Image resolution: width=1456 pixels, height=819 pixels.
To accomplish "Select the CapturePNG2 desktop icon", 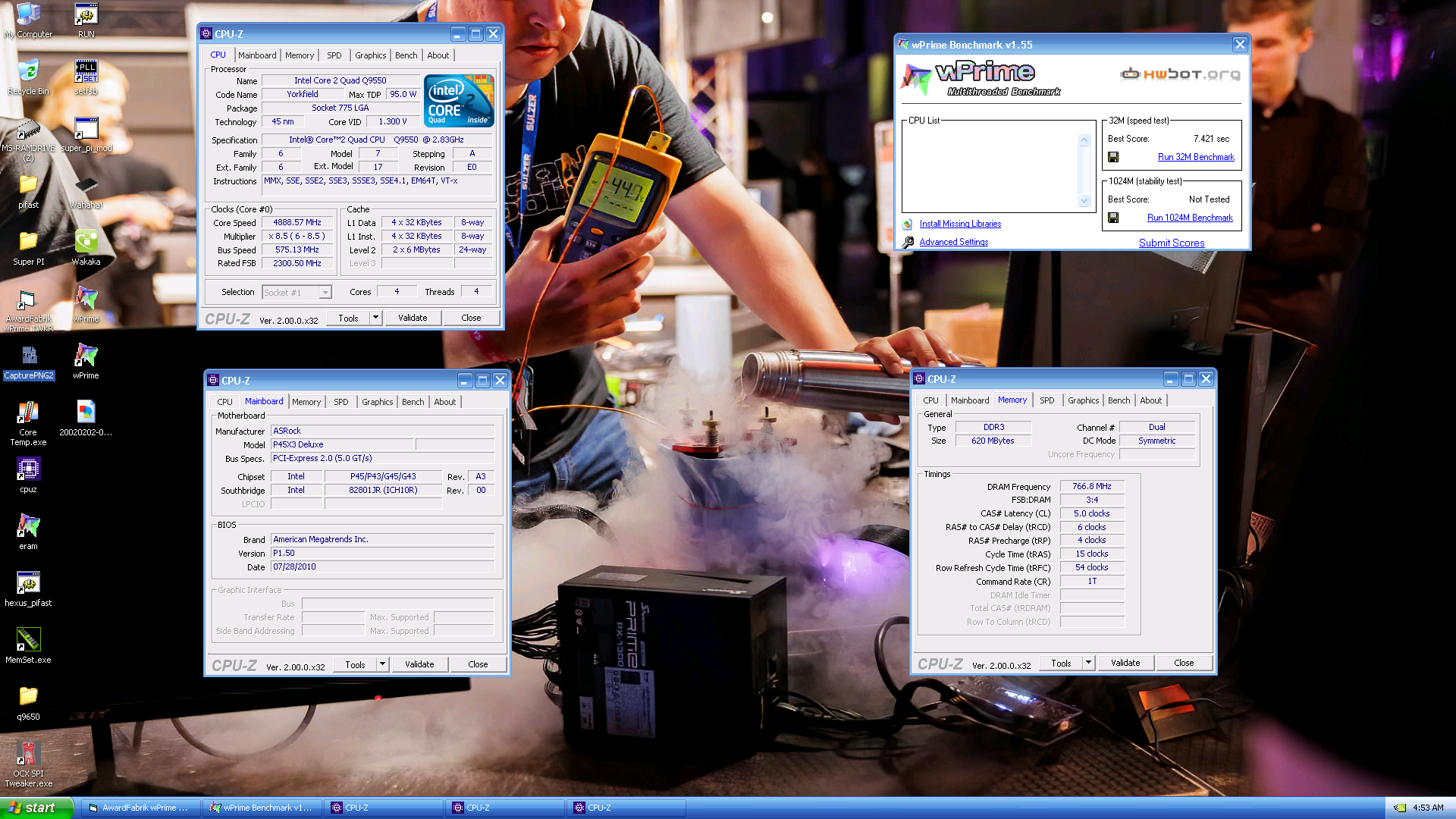I will point(28,362).
